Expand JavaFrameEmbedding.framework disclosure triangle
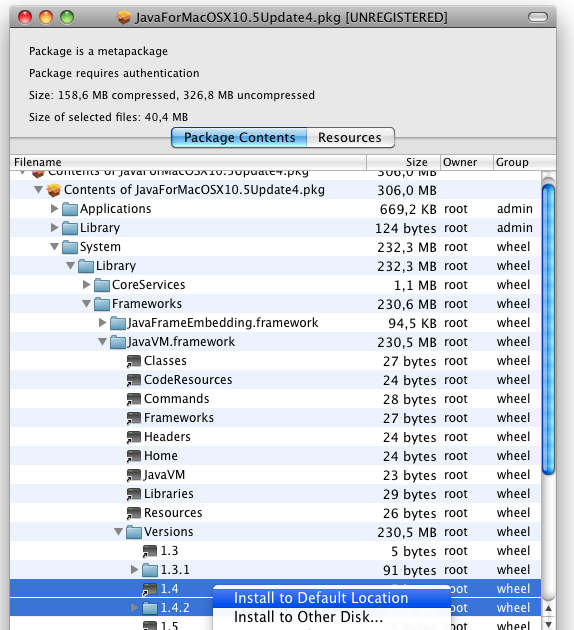This screenshot has height=630, width=574. [x=102, y=322]
